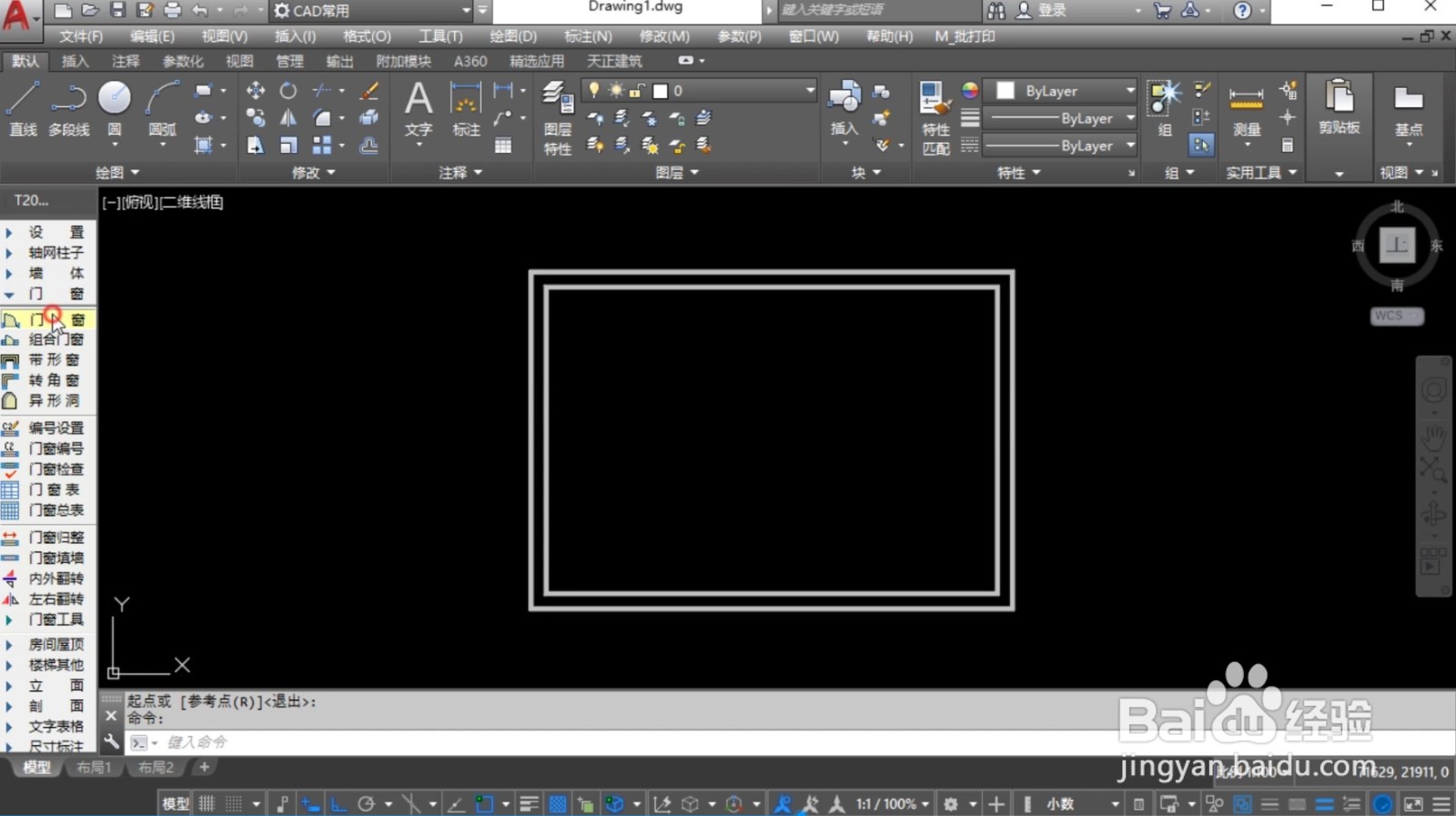This screenshot has height=816, width=1456.
Task: Click the Pan hand icon in navigation bar
Action: tap(1433, 438)
